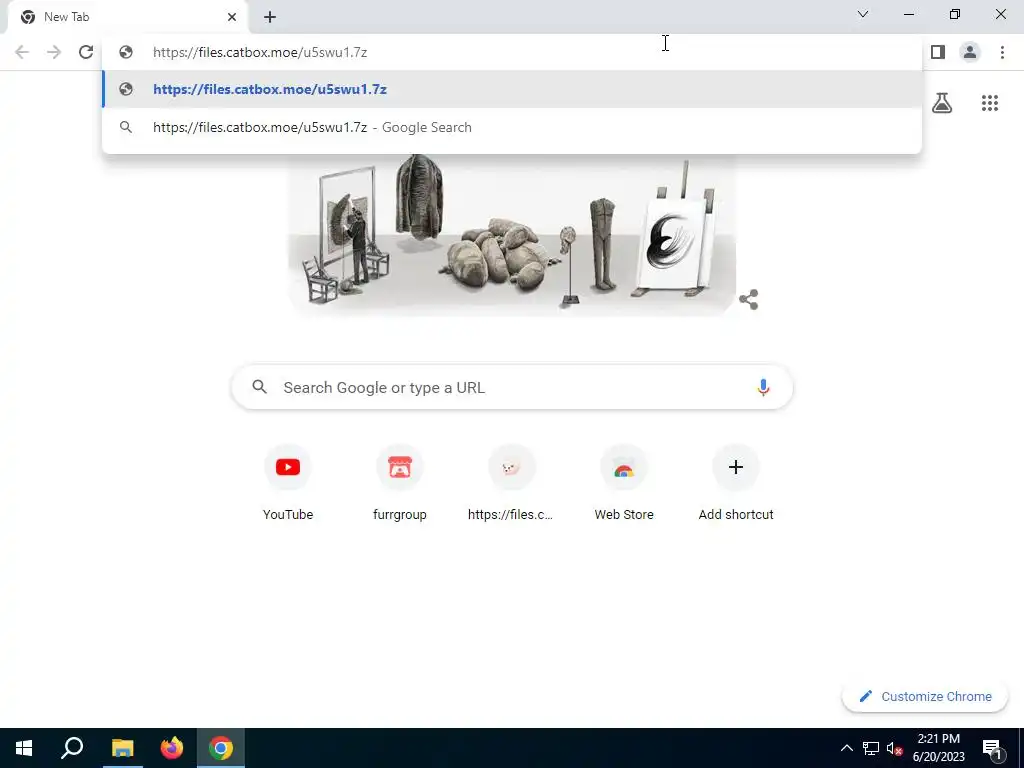This screenshot has width=1024, height=768.
Task: Open the tab search chevron
Action: 863,14
